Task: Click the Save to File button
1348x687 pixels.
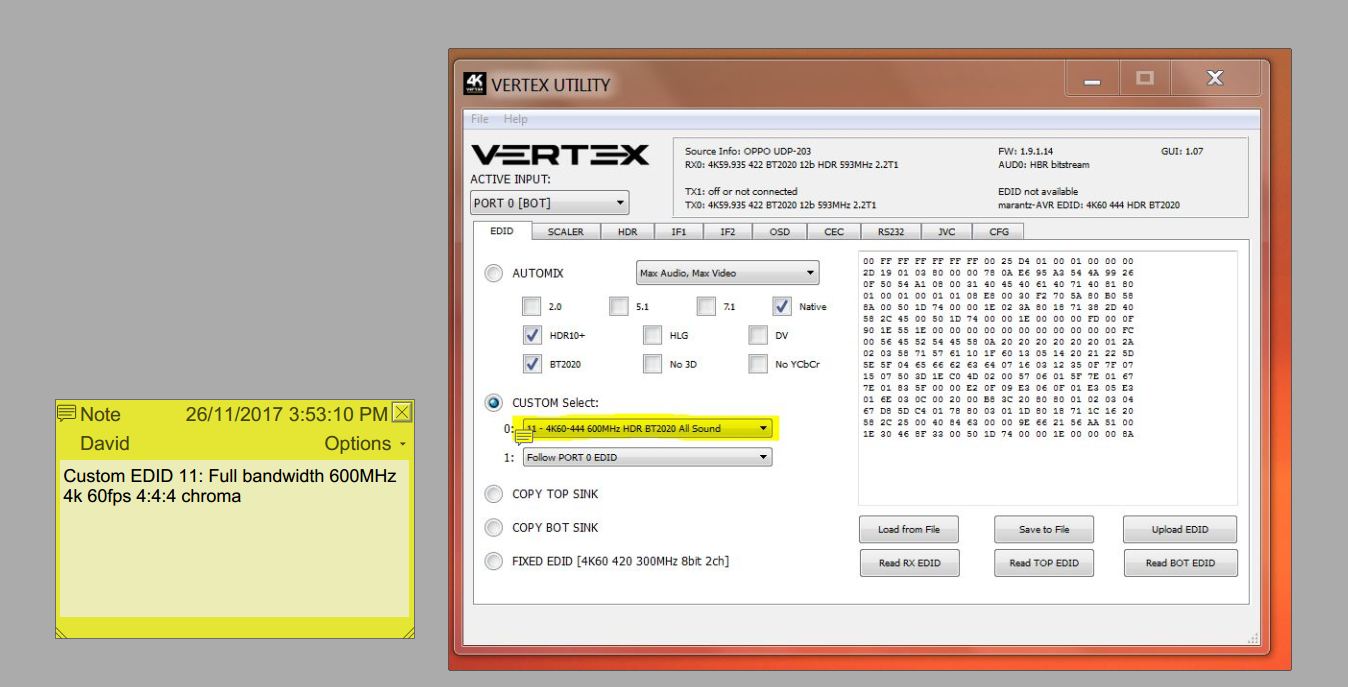Action: click(1042, 529)
